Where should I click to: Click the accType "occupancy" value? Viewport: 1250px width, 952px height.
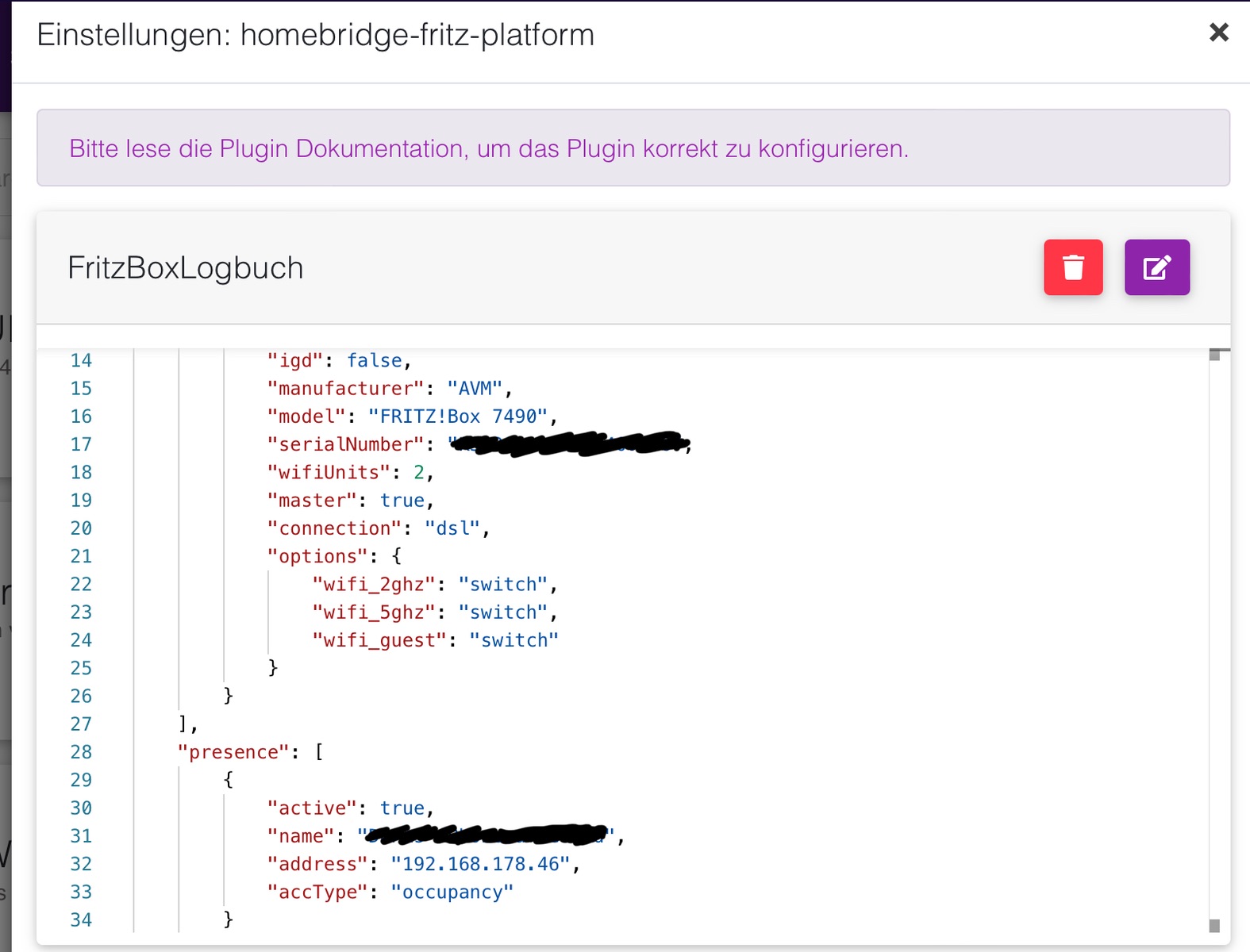[x=452, y=892]
